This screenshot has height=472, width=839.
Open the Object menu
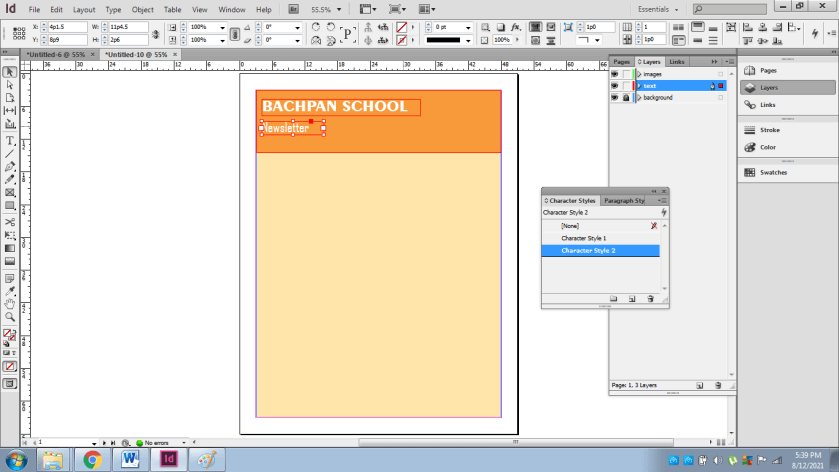pyautogui.click(x=142, y=9)
